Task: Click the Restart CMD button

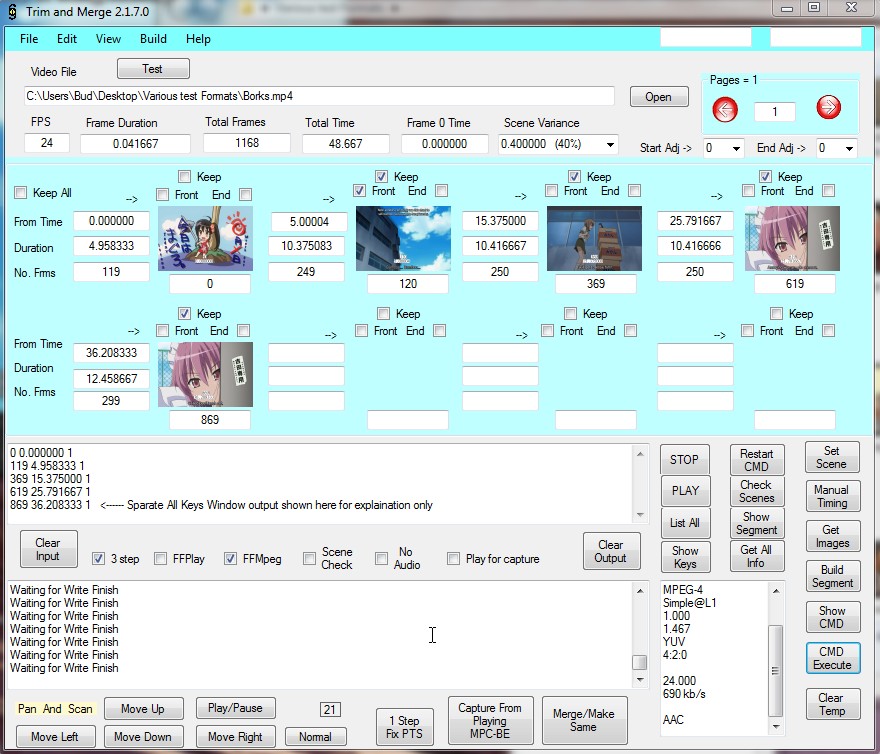Action: [x=757, y=460]
